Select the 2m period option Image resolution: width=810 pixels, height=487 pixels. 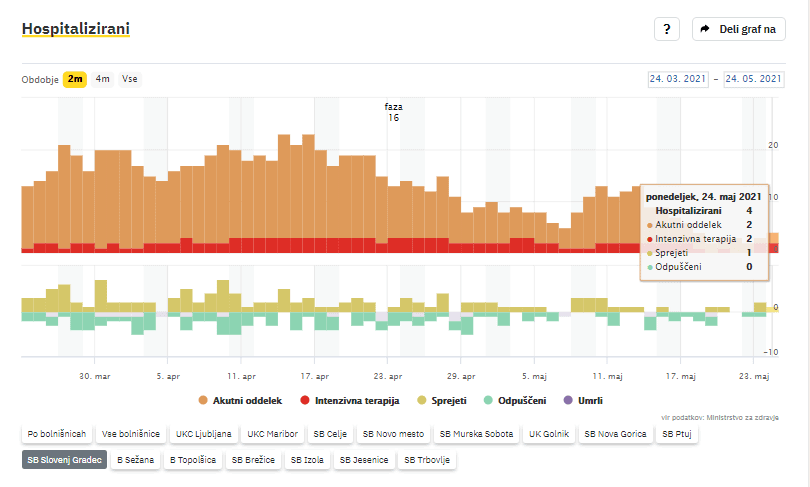point(75,79)
